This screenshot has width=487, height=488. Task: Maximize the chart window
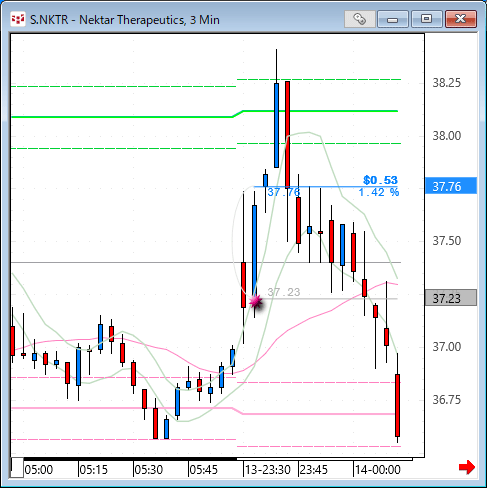click(426, 19)
